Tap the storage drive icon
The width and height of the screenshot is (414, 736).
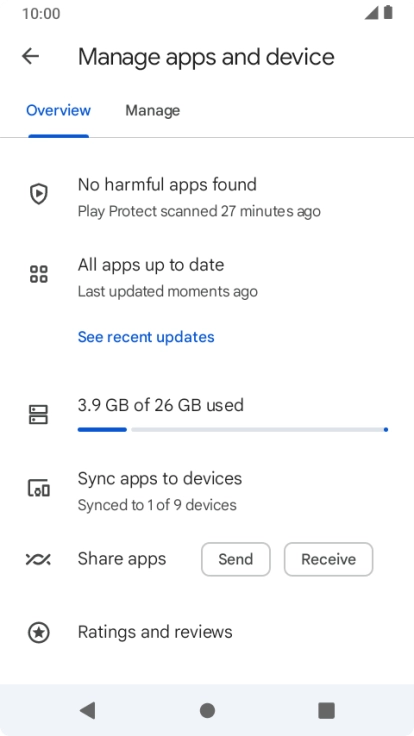[x=38, y=415]
